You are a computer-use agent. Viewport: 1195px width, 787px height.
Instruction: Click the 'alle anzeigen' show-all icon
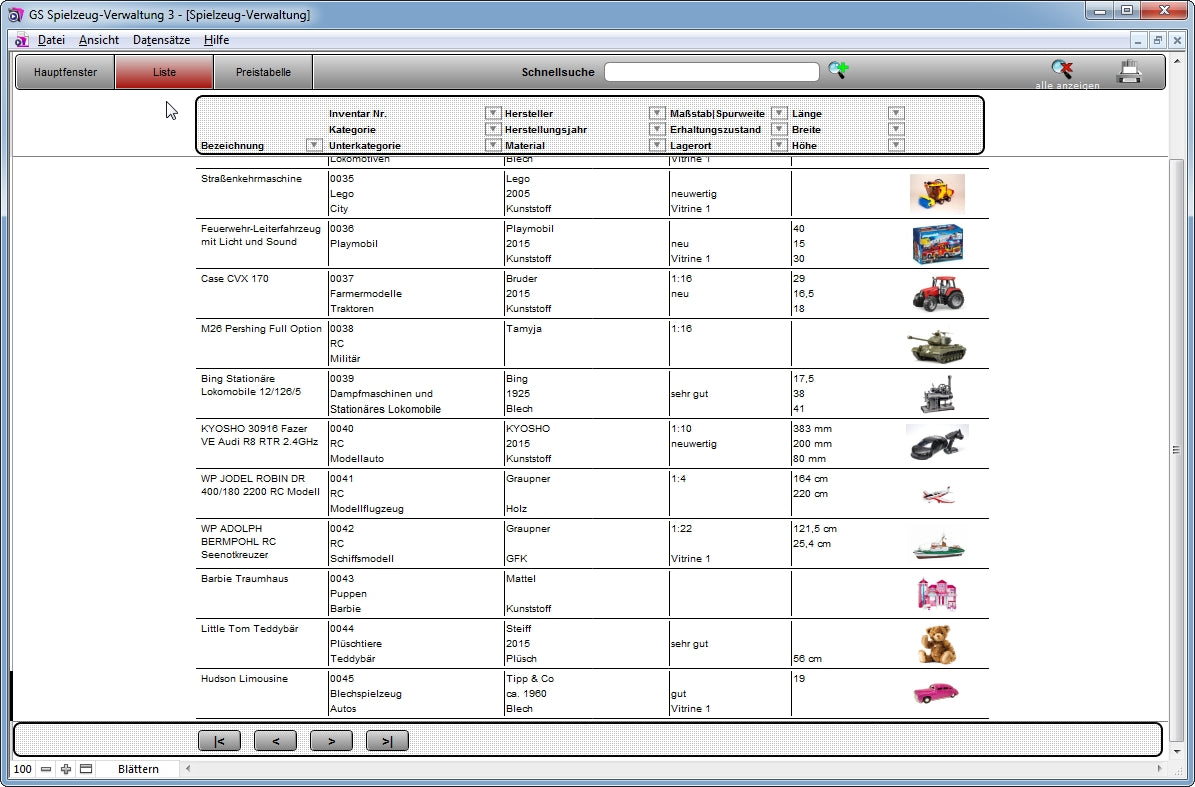pos(1062,71)
